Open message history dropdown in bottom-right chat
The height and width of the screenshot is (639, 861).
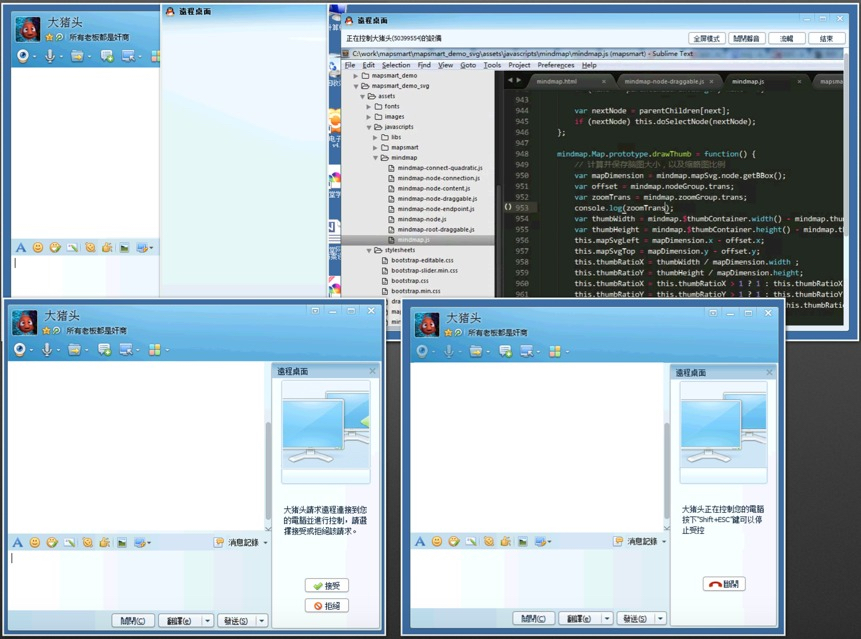664,541
